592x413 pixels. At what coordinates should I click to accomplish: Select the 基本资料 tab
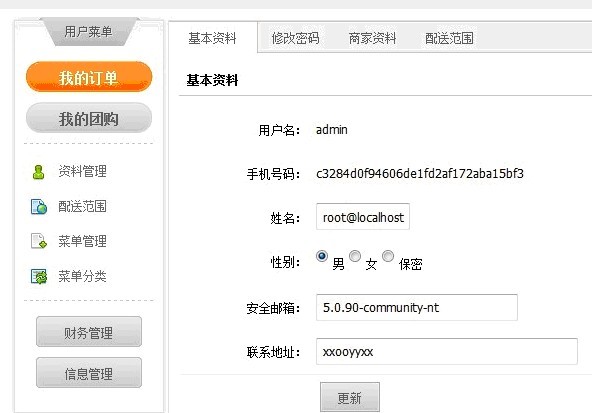[x=212, y=38]
